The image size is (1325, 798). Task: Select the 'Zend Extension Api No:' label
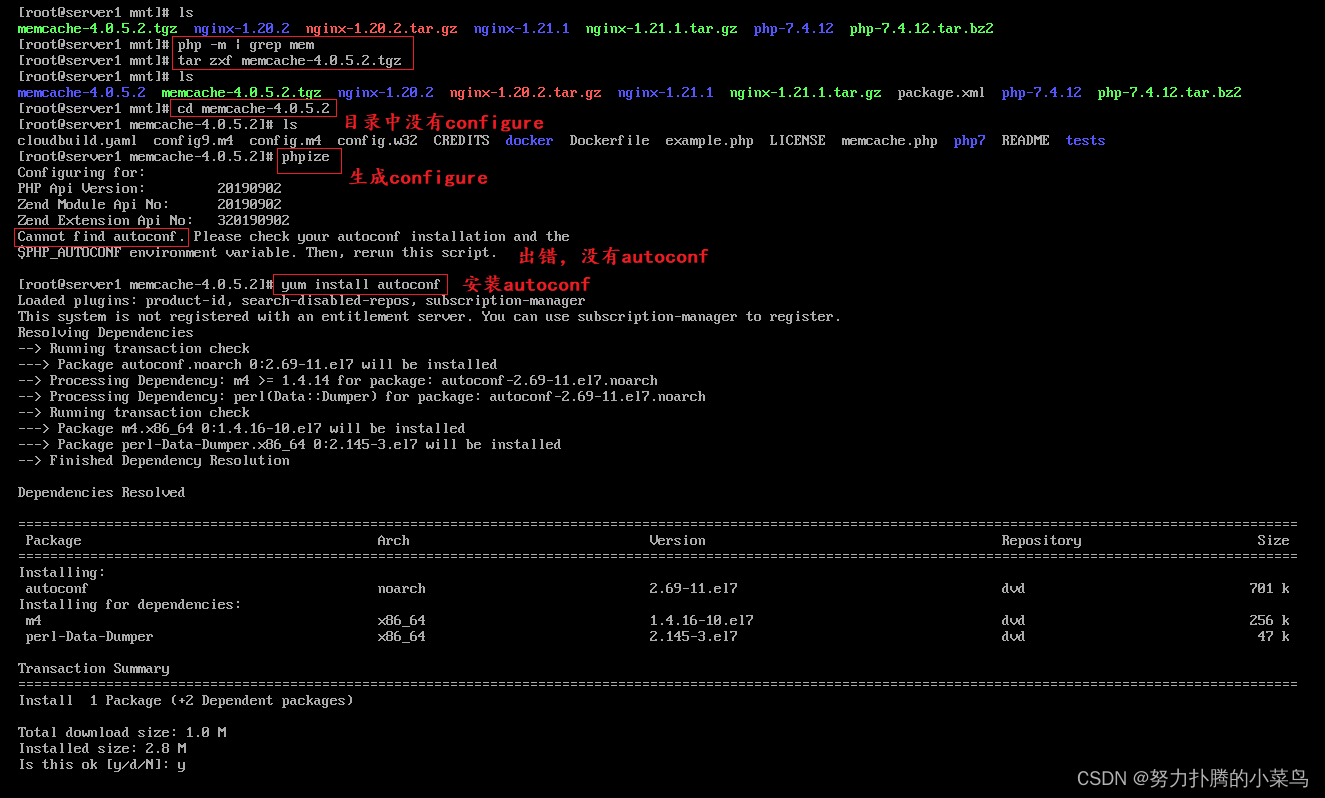(105, 221)
